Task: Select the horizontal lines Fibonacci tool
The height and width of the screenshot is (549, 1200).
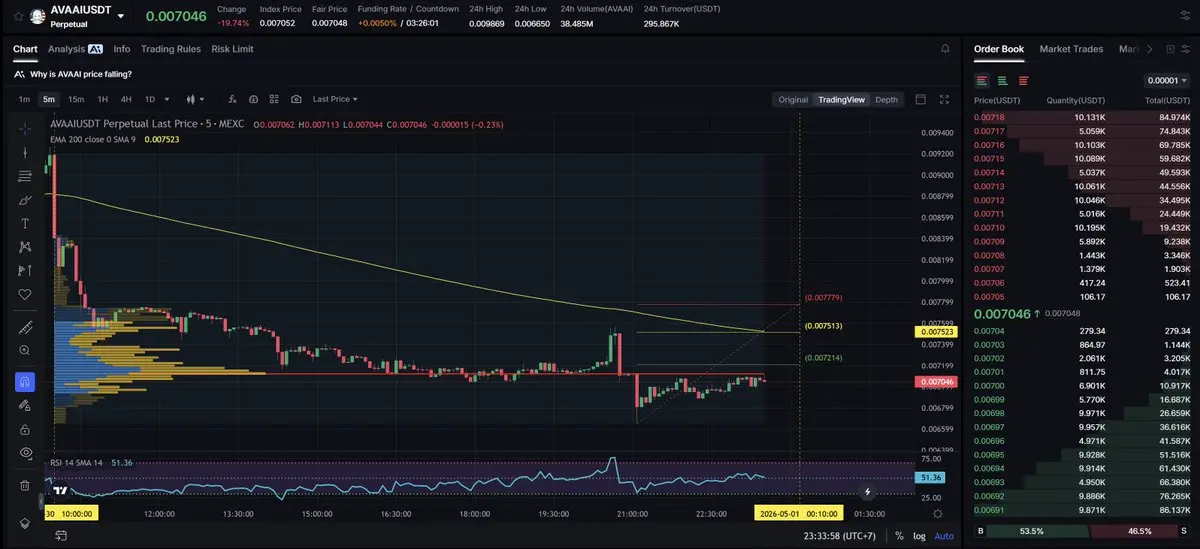Action: point(25,176)
